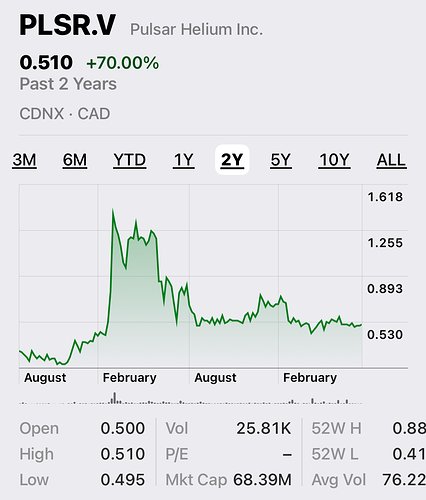Click the Mkt Cap label
Image resolution: width=426 pixels, height=500 pixels.
click(196, 480)
